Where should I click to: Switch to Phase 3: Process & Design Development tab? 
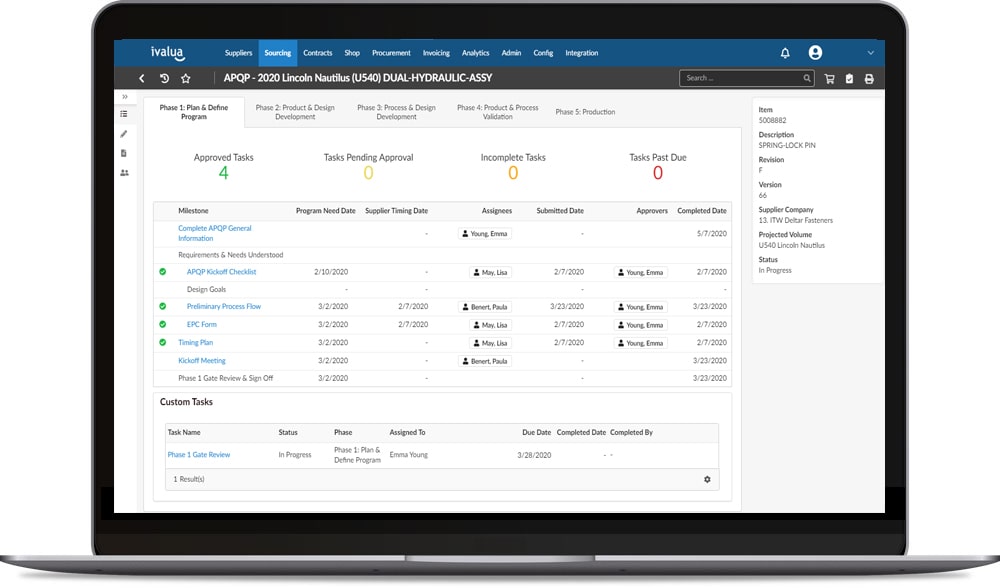[x=397, y=112]
